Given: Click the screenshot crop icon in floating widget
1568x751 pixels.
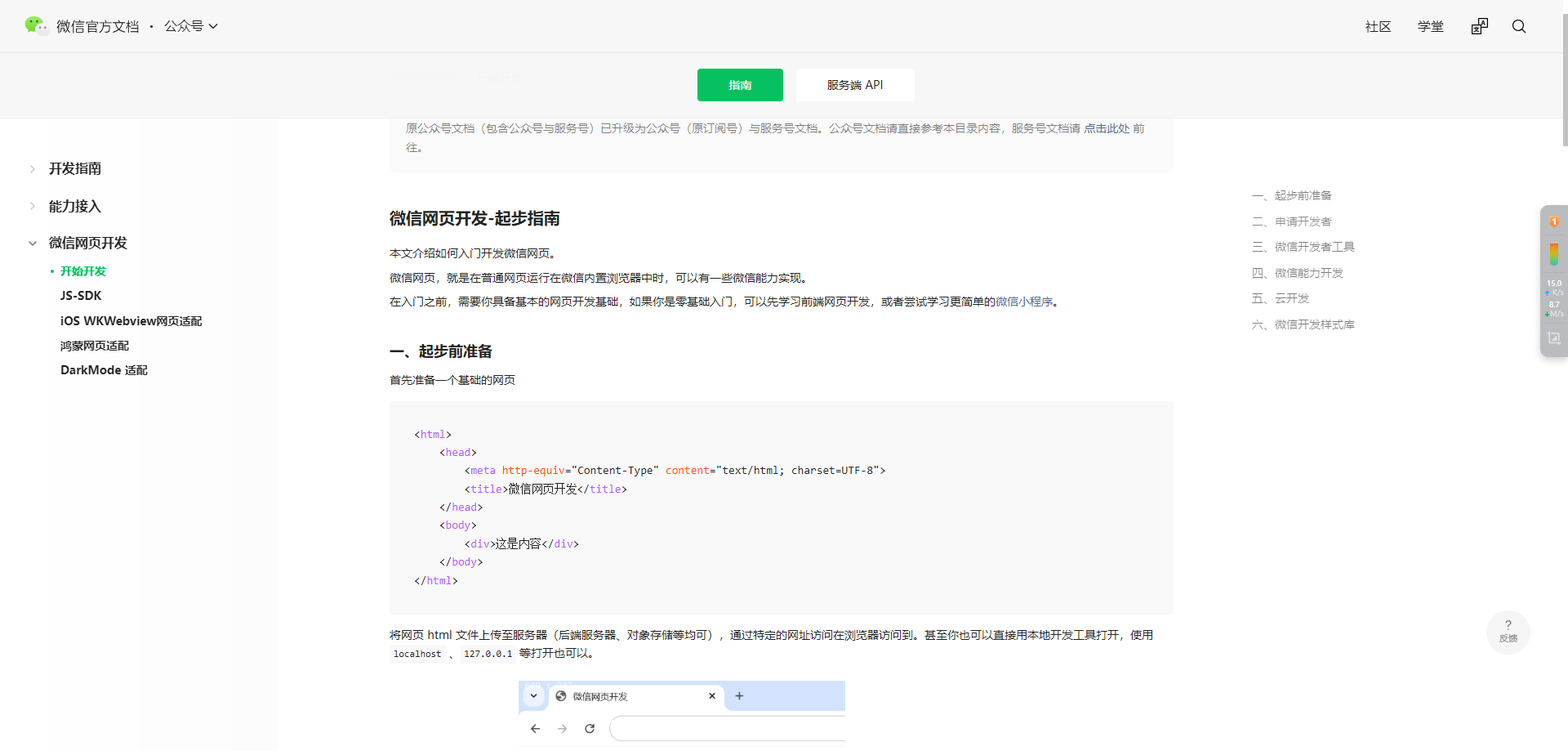Looking at the screenshot, I should (x=1554, y=338).
